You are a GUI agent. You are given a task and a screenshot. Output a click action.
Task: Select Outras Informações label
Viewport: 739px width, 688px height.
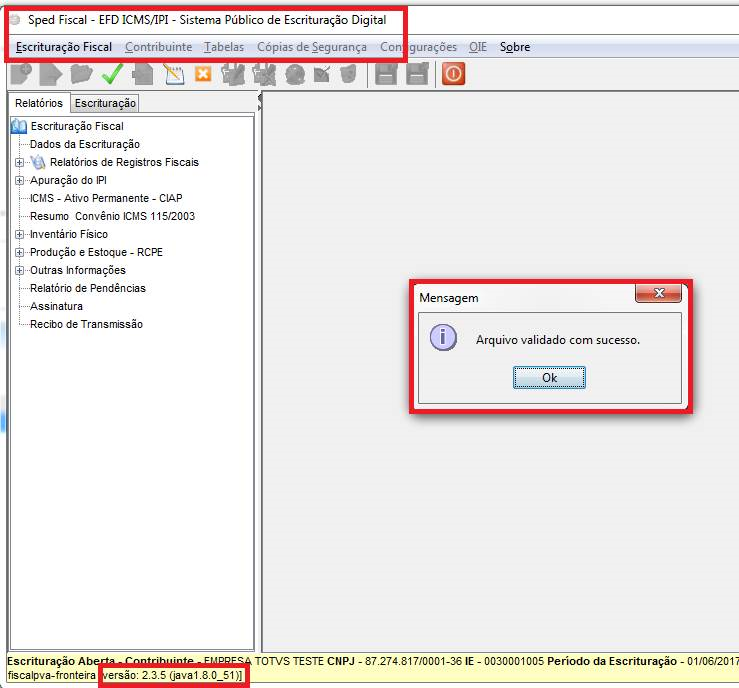[x=78, y=270]
